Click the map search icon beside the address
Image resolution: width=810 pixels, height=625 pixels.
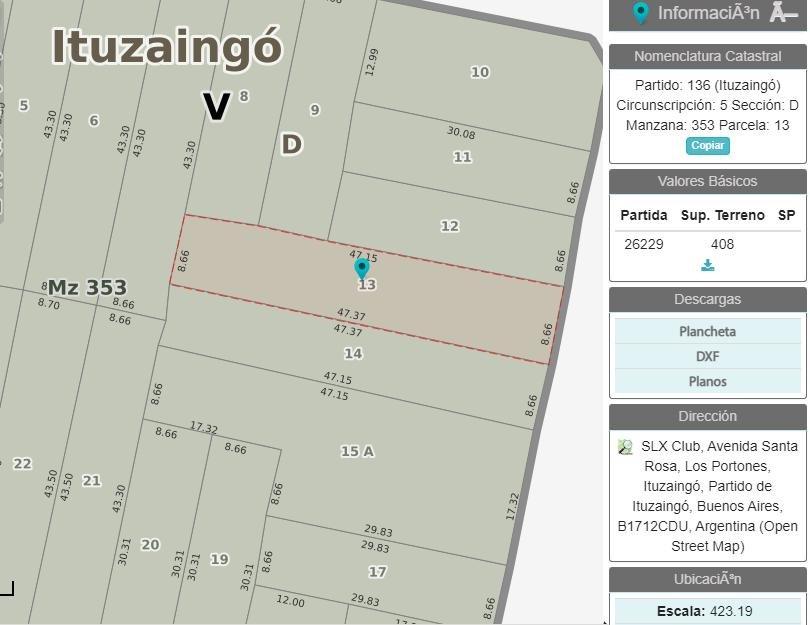(x=625, y=447)
